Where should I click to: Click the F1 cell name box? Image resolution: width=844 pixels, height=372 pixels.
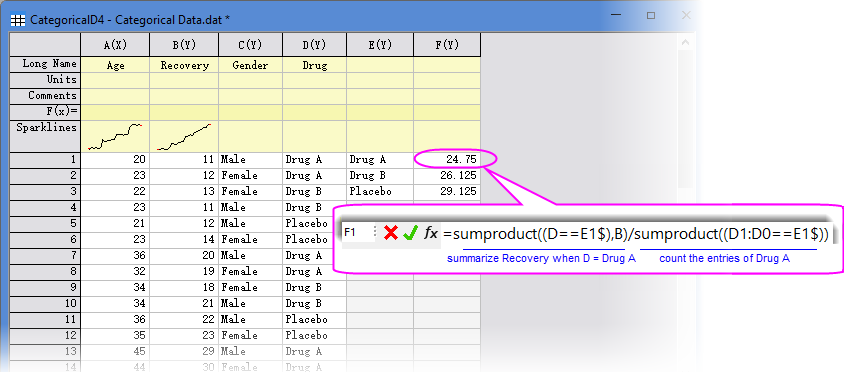tap(356, 233)
